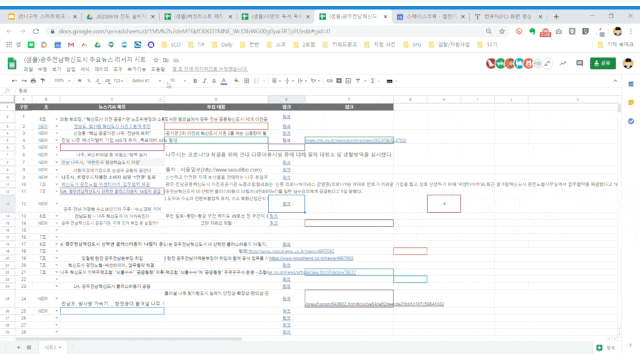This screenshot has width=640, height=360.
Task: Open the activity dashboard trend icon
Action: click(563, 63)
